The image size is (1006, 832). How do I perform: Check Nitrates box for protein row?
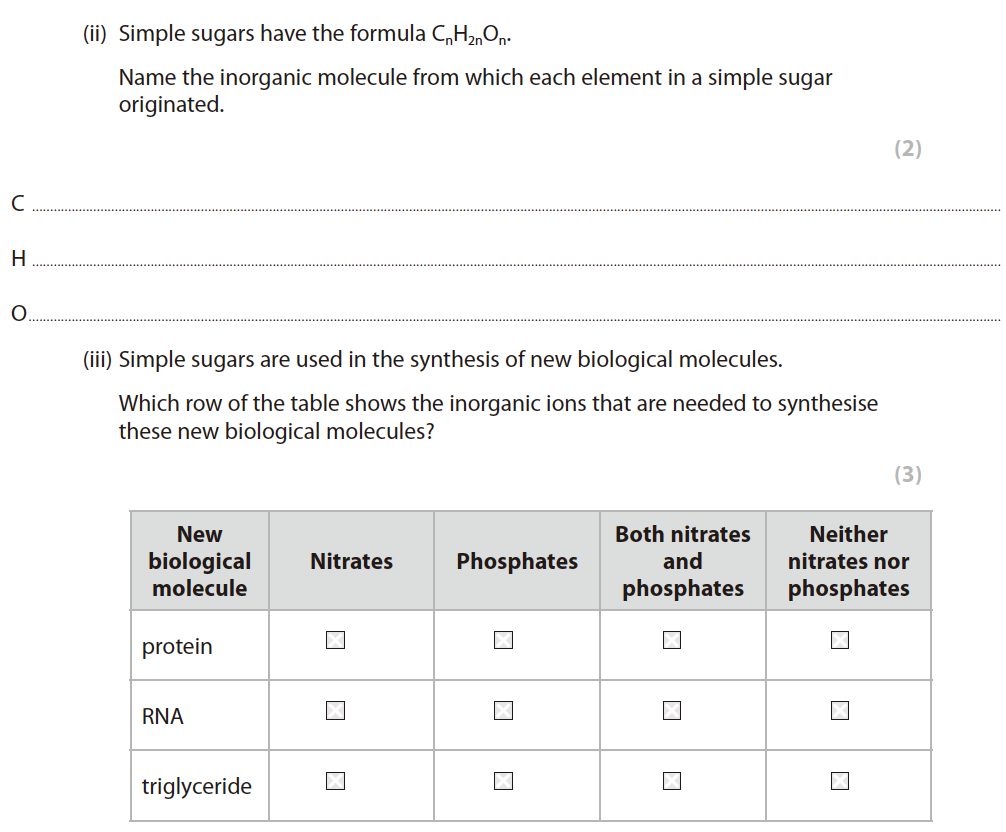pyautogui.click(x=335, y=640)
